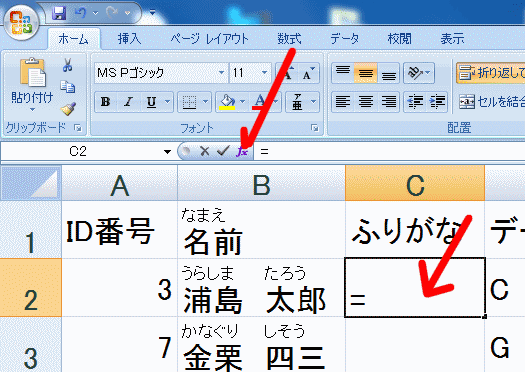Expand the underline style arrow
This screenshot has width=525, height=372.
pos(168,101)
